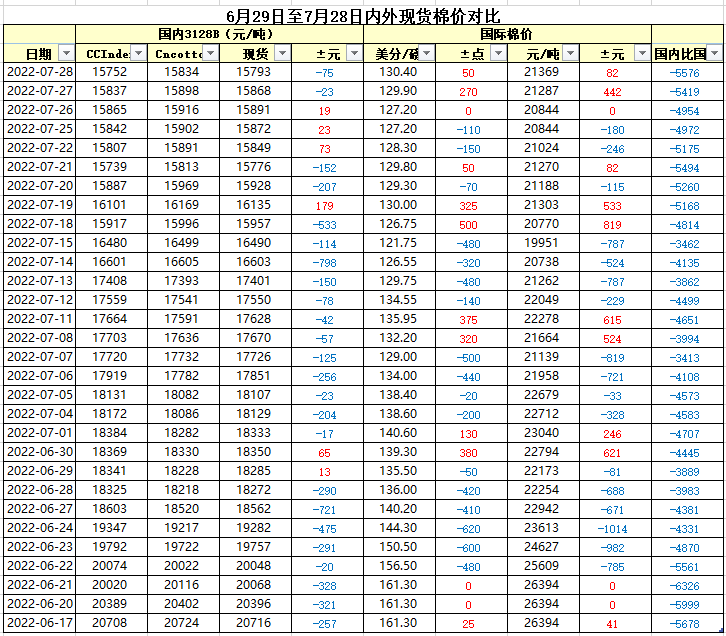Select CCIndex value 20708
Viewport: 726px width, 636px height.
click(112, 623)
